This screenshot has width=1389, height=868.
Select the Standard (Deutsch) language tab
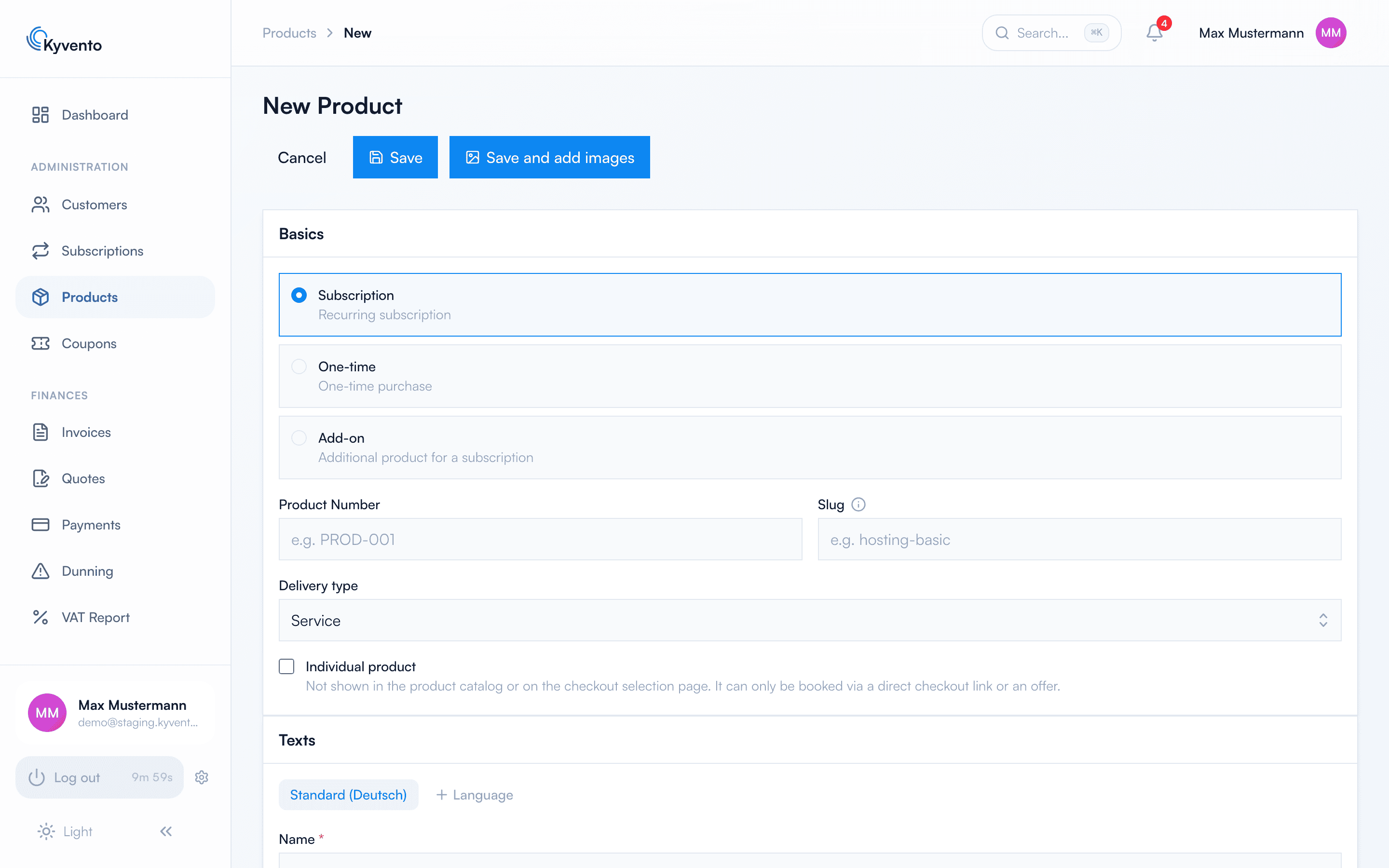(x=348, y=795)
